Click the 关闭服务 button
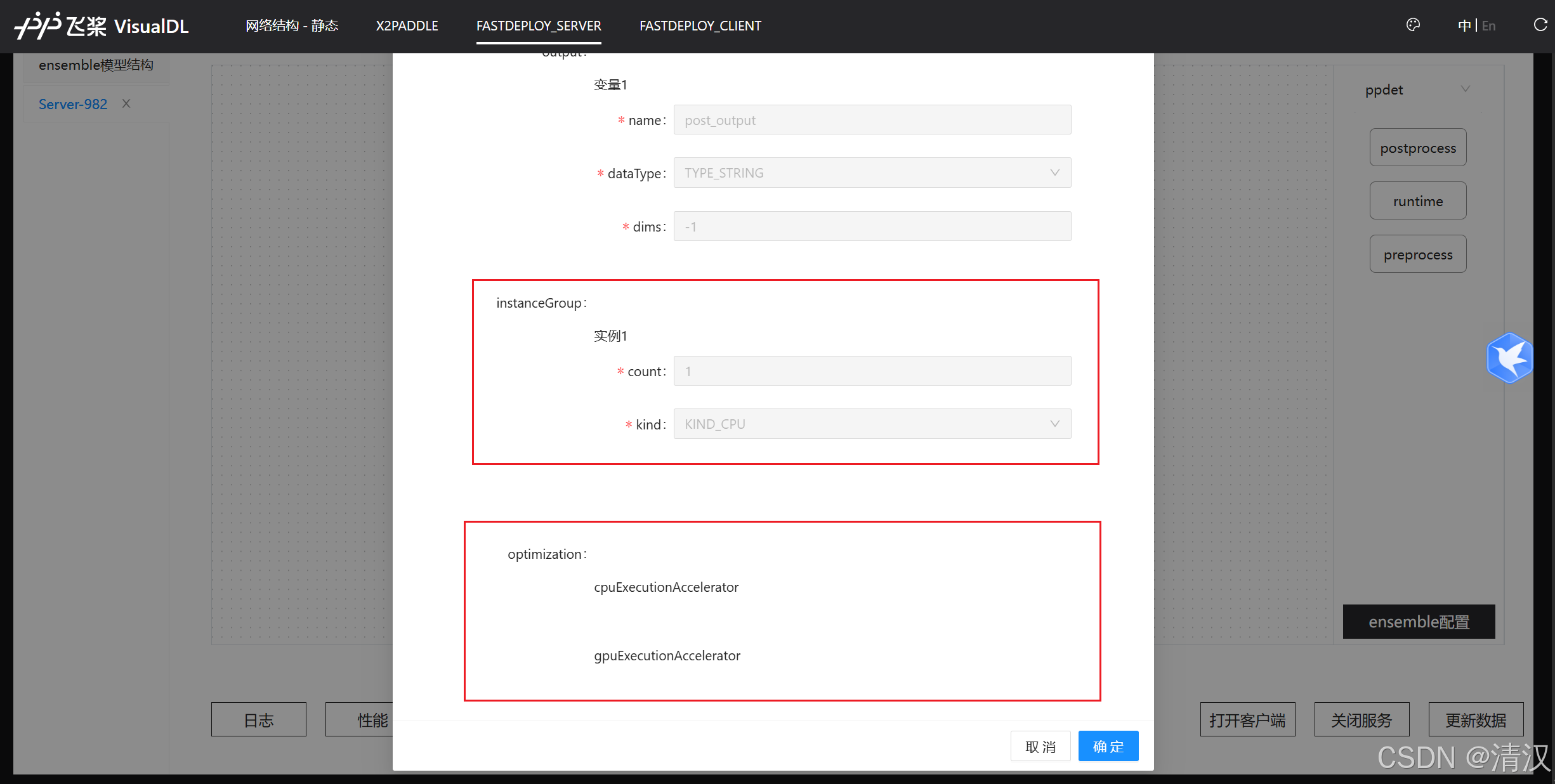 click(x=1362, y=719)
